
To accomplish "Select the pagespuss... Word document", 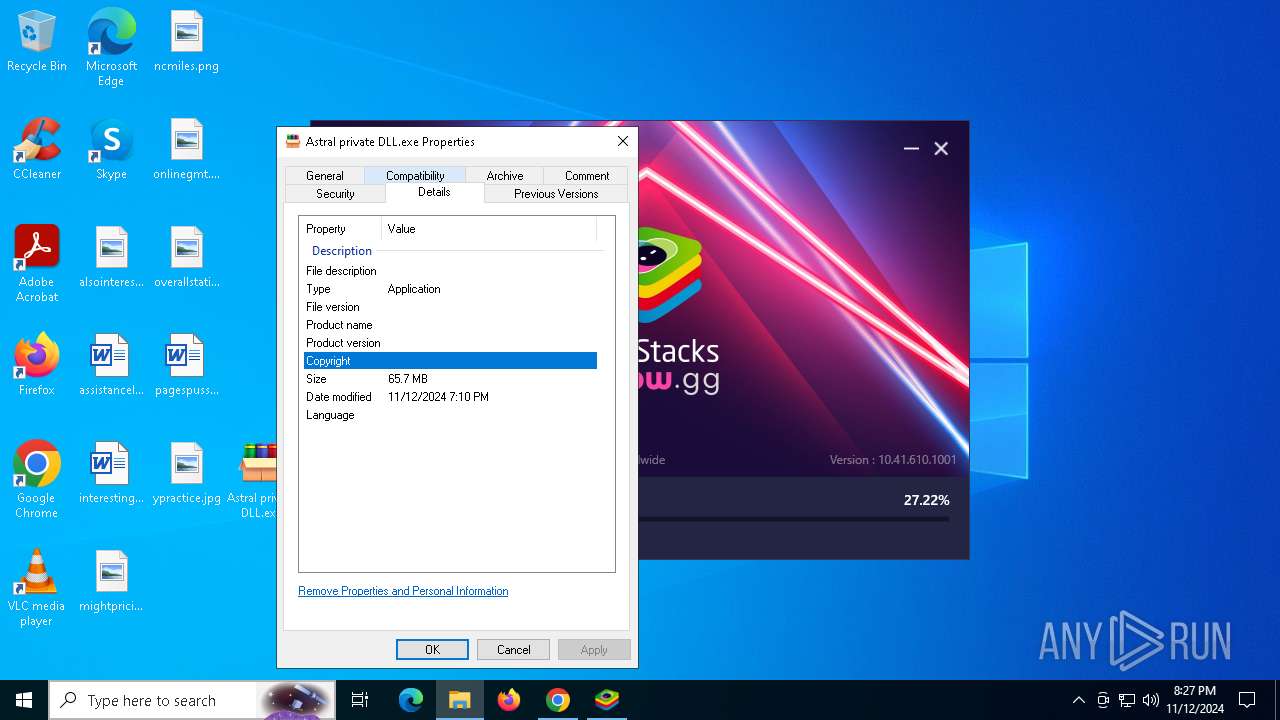I will coord(186,366).
